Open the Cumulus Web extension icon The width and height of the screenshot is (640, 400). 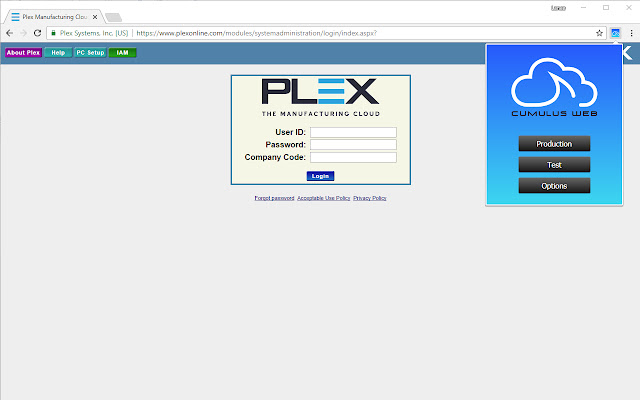pyautogui.click(x=615, y=33)
